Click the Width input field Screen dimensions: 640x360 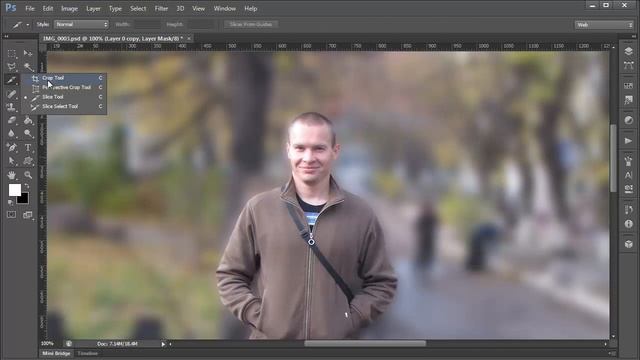(148, 24)
